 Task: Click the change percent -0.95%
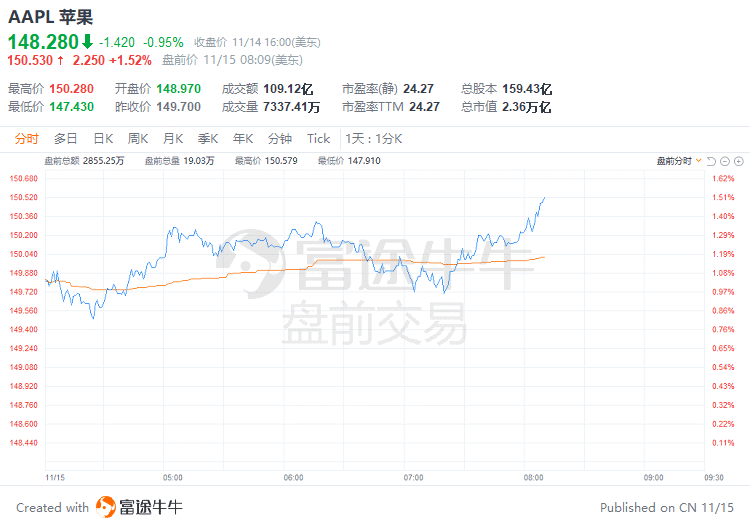coord(163,43)
